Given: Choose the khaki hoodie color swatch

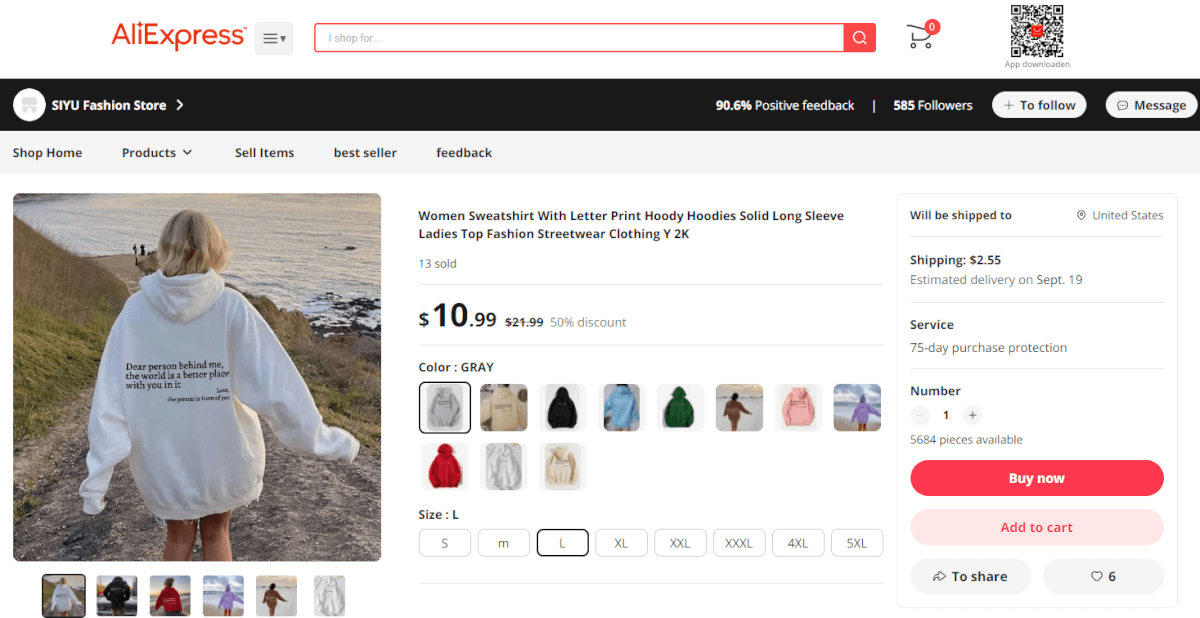Looking at the screenshot, I should point(504,408).
